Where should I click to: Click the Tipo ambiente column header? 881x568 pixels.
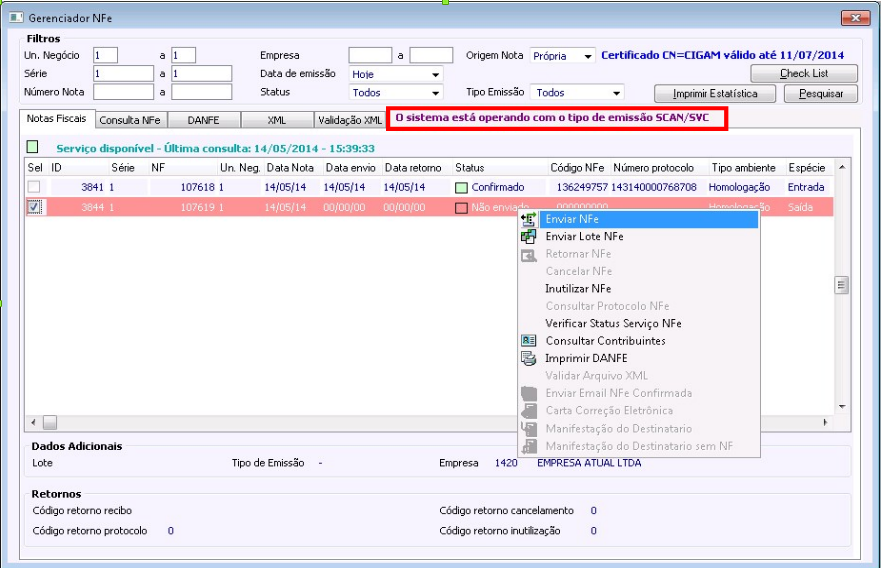pyautogui.click(x=746, y=168)
